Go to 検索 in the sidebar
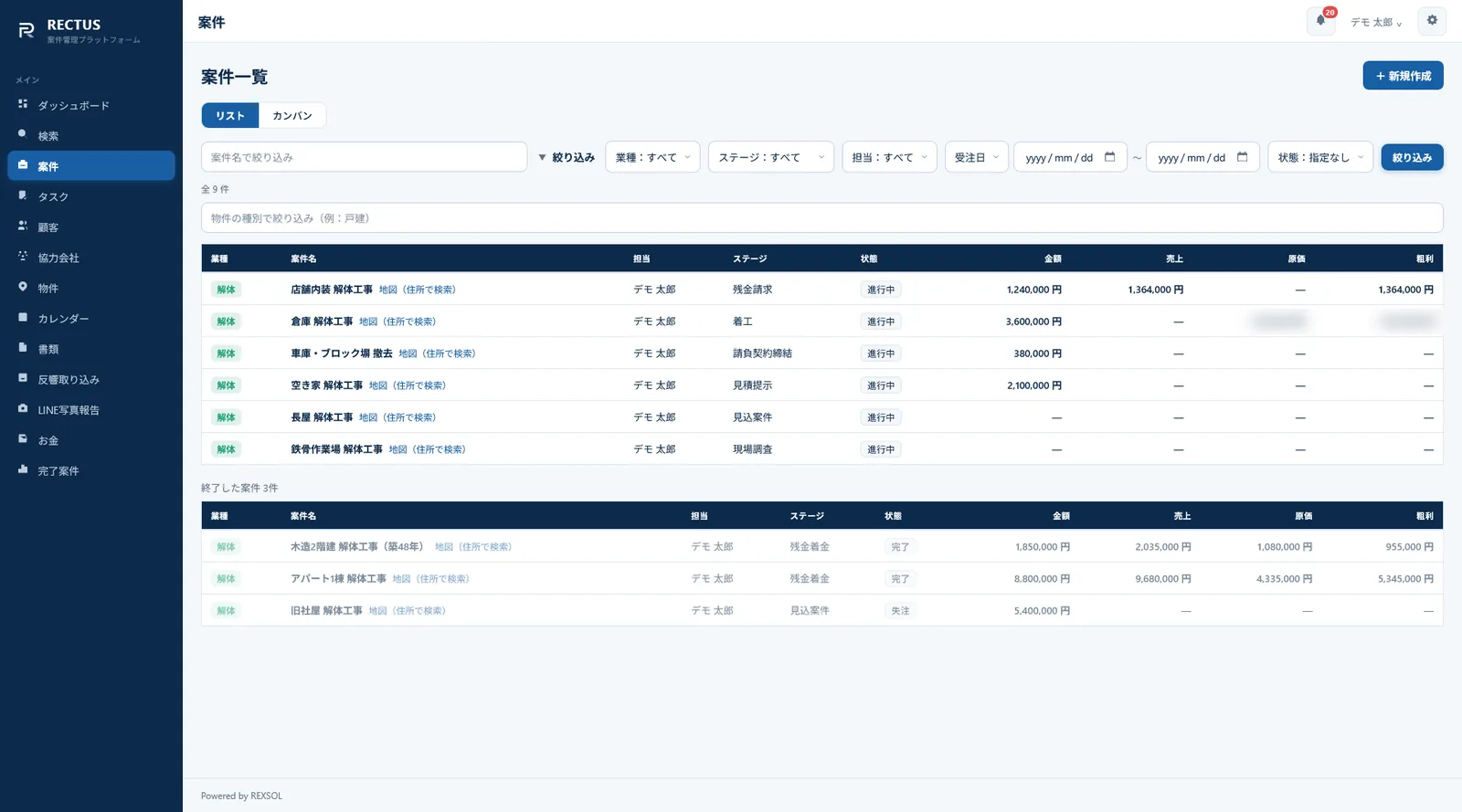The height and width of the screenshot is (812, 1462). pyautogui.click(x=91, y=136)
